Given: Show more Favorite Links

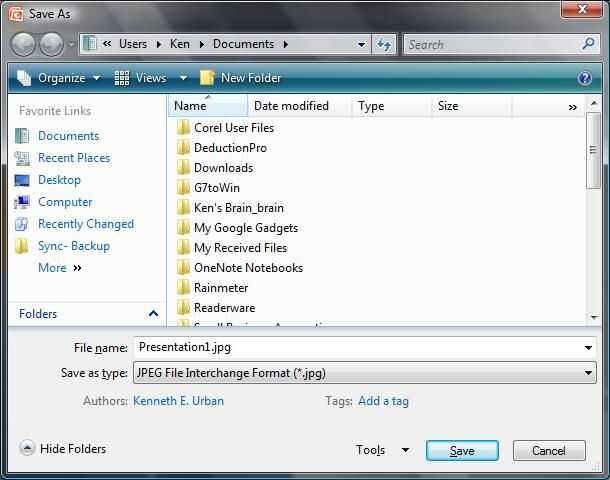Looking at the screenshot, I should click(x=60, y=268).
